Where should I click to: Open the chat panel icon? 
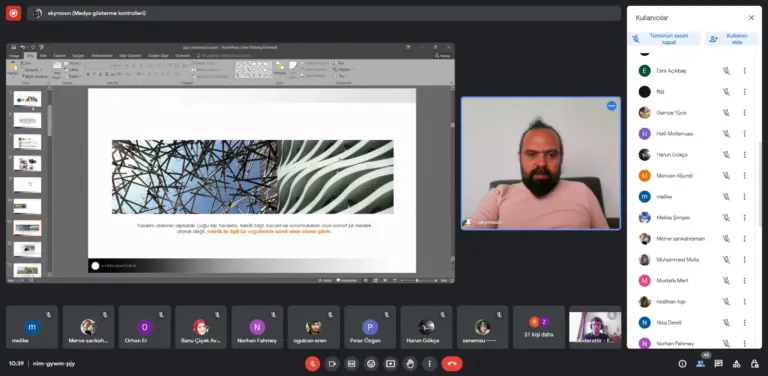coord(718,364)
